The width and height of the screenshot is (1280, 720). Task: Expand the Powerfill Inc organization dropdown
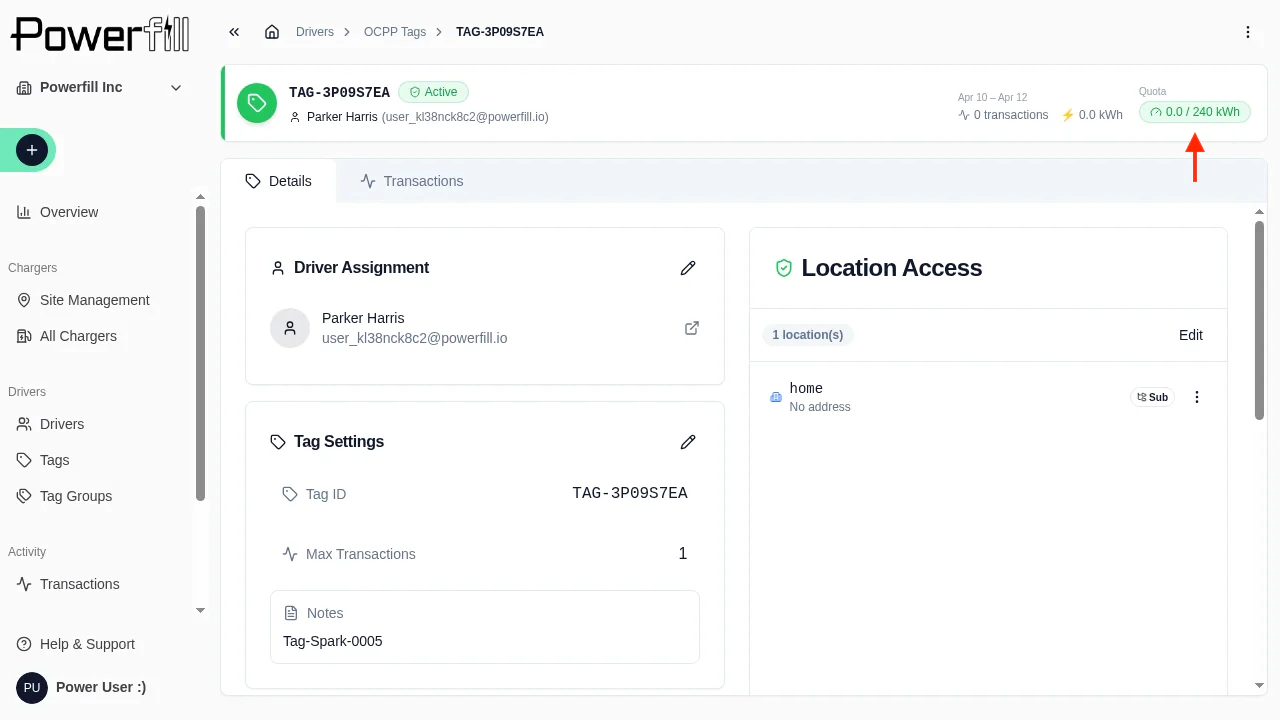coord(100,87)
